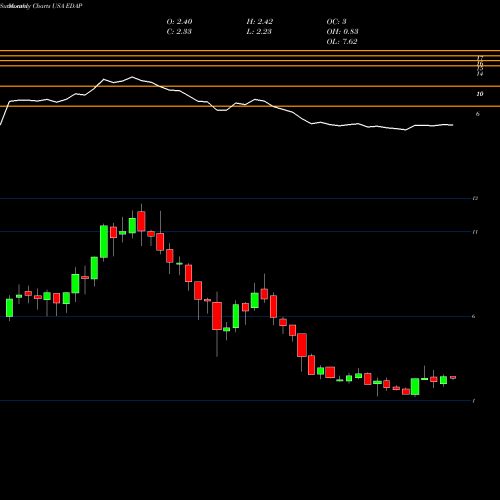This screenshot has height=500, width=500.
Task: Click the 'OH: 0.83' reading
Action: point(342,31)
